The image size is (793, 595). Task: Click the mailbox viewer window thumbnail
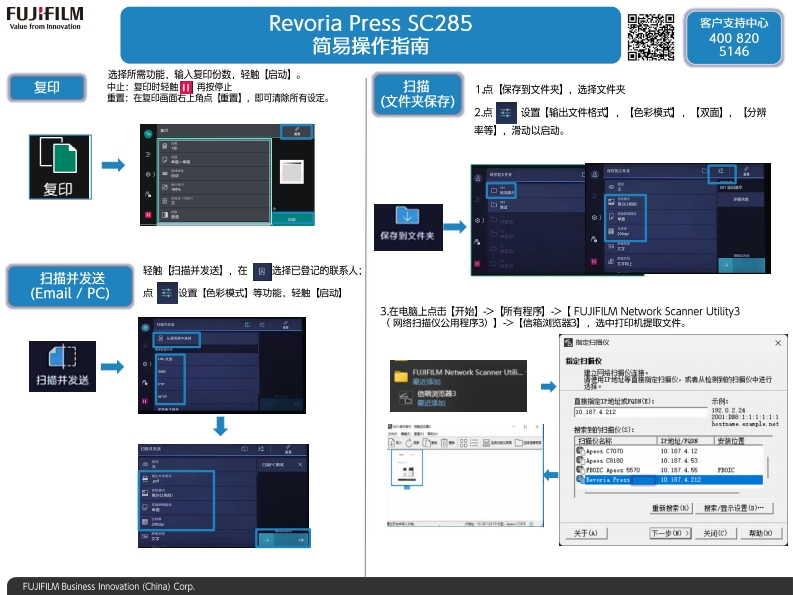click(458, 474)
